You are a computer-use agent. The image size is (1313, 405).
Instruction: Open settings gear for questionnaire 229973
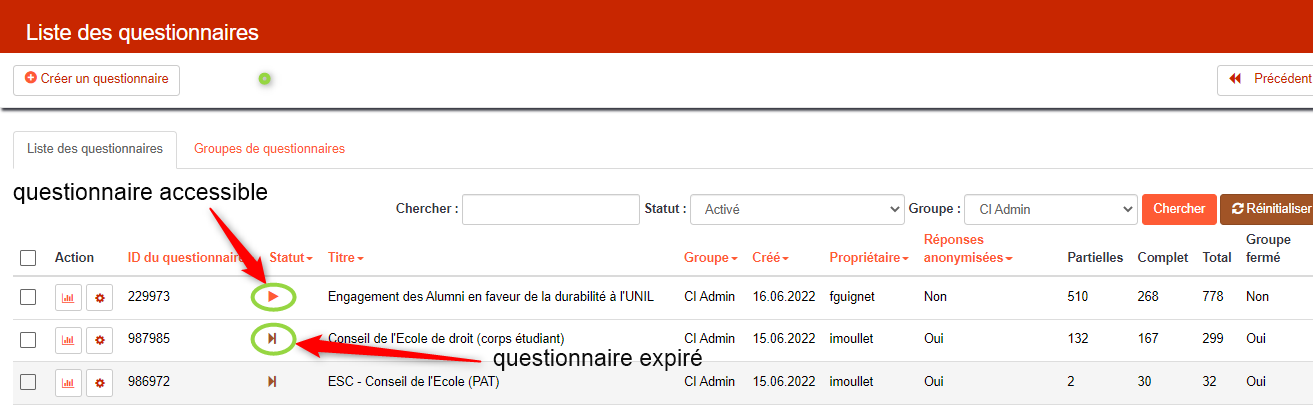click(x=99, y=298)
